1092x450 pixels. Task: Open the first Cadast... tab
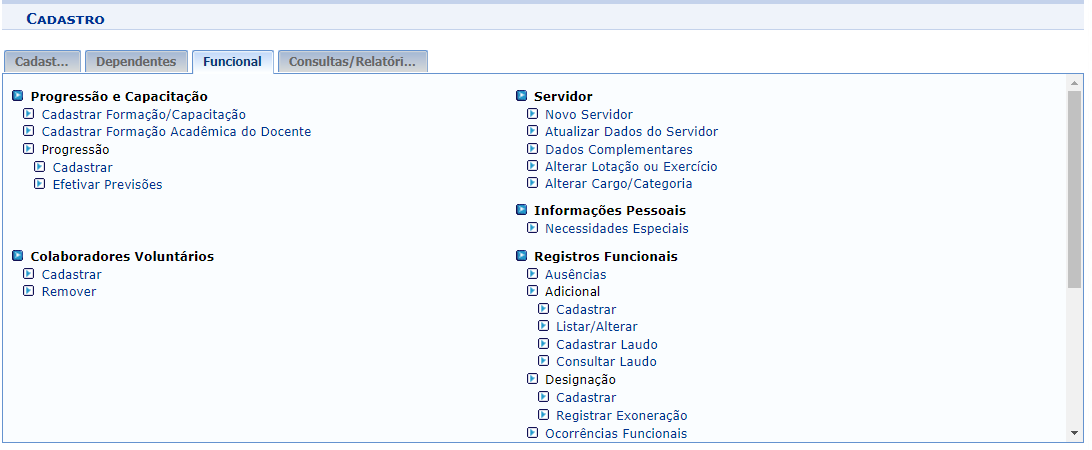click(x=42, y=62)
